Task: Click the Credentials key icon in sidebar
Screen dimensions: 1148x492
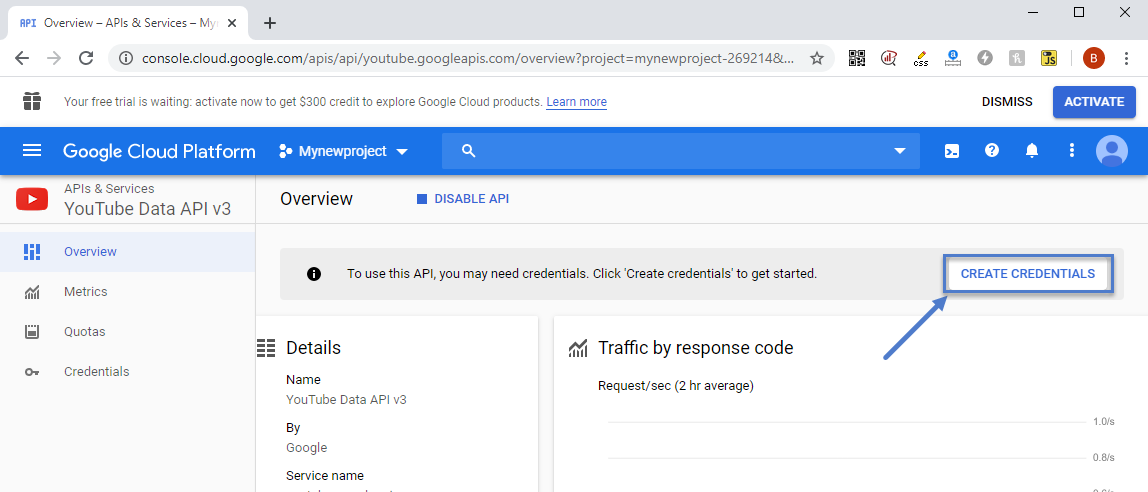Action: pos(31,372)
